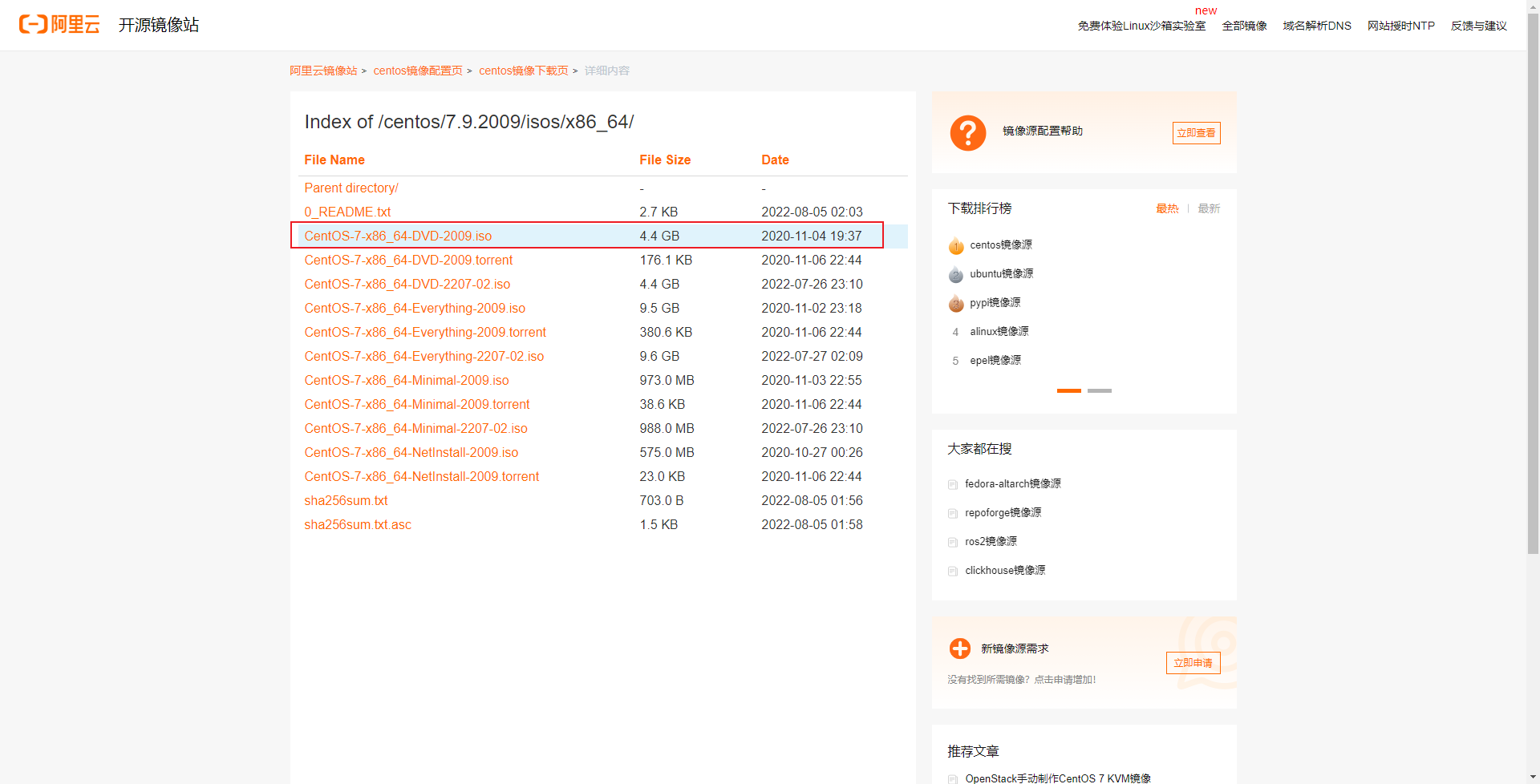1540x784 pixels.
Task: Download CentOS-7-x86_64-Everything-2207-02.iso
Action: tap(424, 356)
